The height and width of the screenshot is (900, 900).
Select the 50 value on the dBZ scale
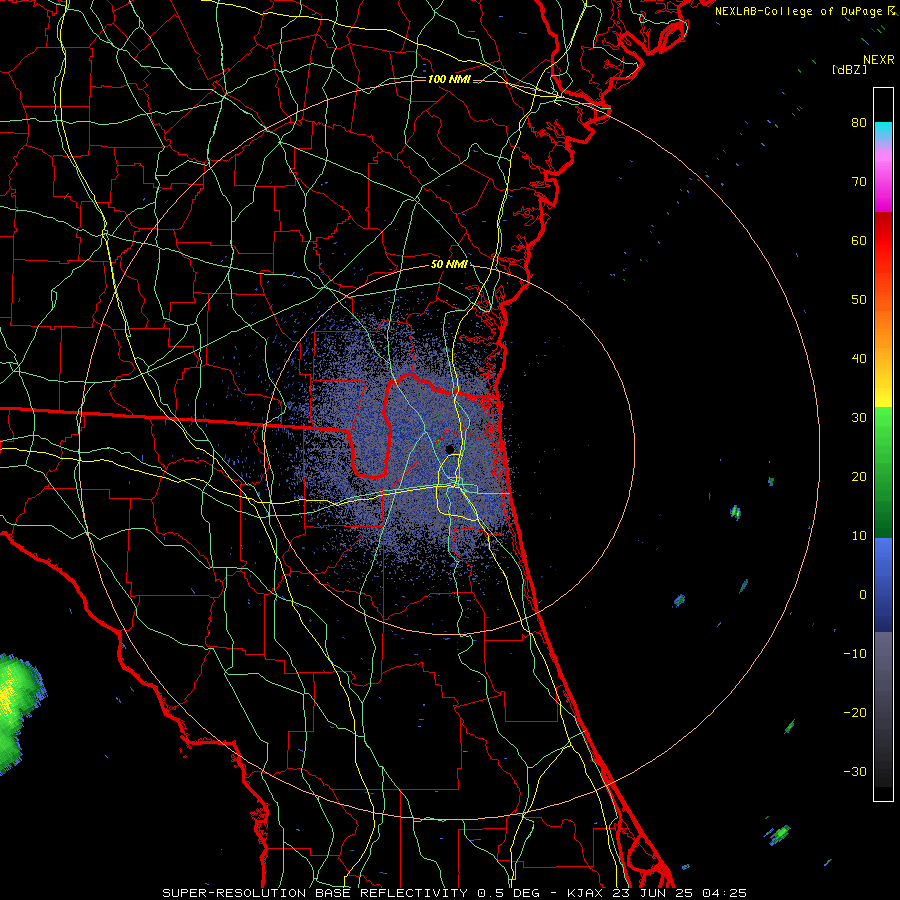(859, 300)
